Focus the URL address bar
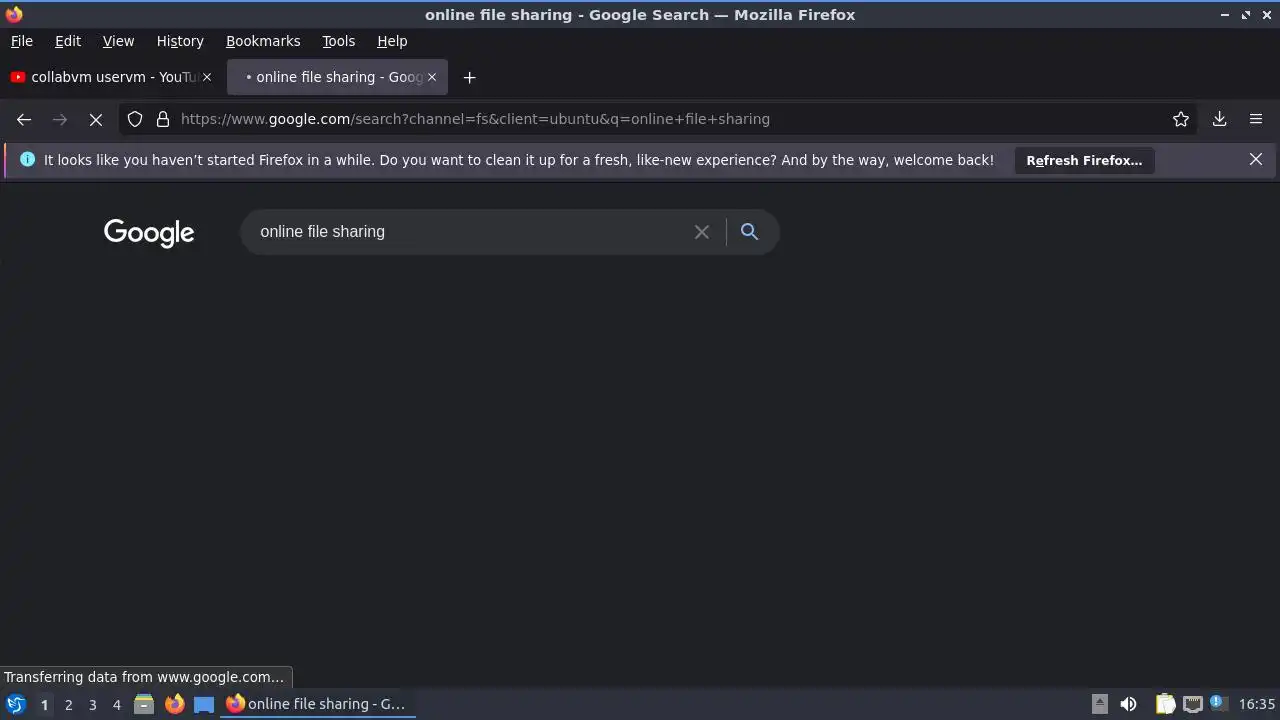This screenshot has width=1280, height=720. pyautogui.click(x=660, y=119)
